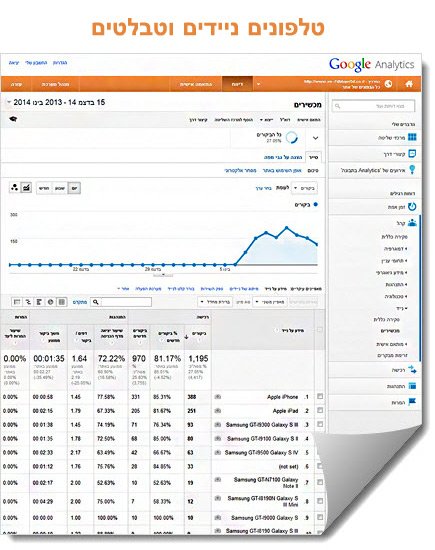Image resolution: width=435 pixels, height=550 pixels.
Task: Open the Behavior window icon
Action: 412,386
